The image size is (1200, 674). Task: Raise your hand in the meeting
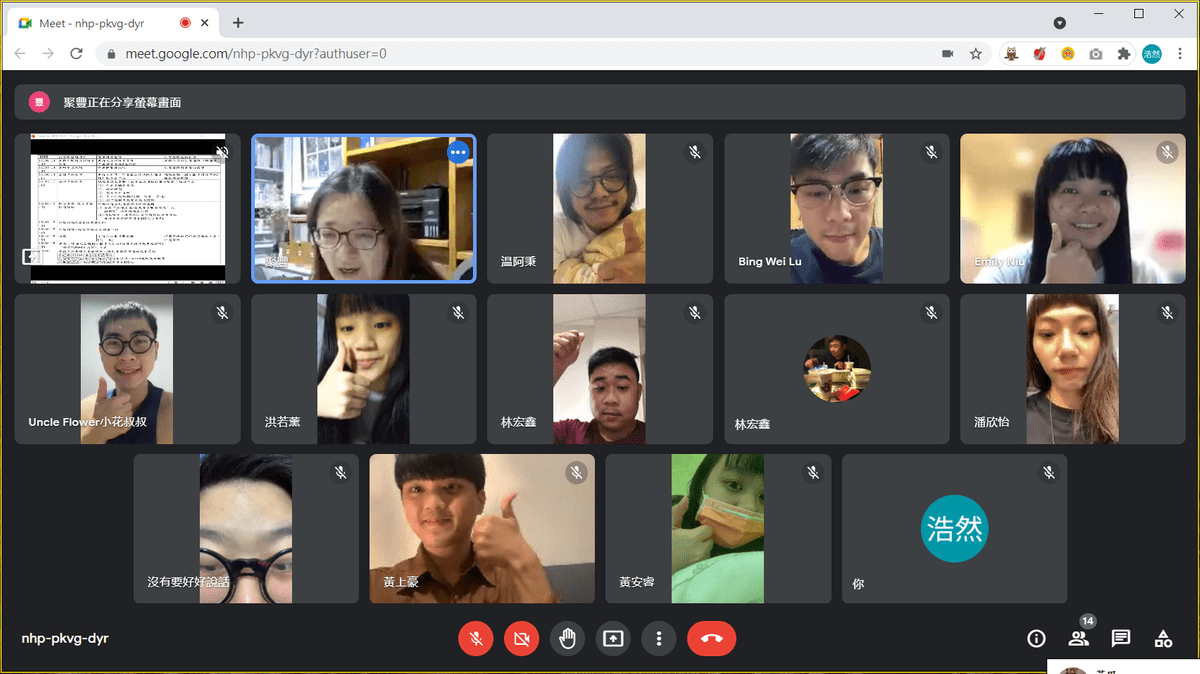(x=567, y=638)
